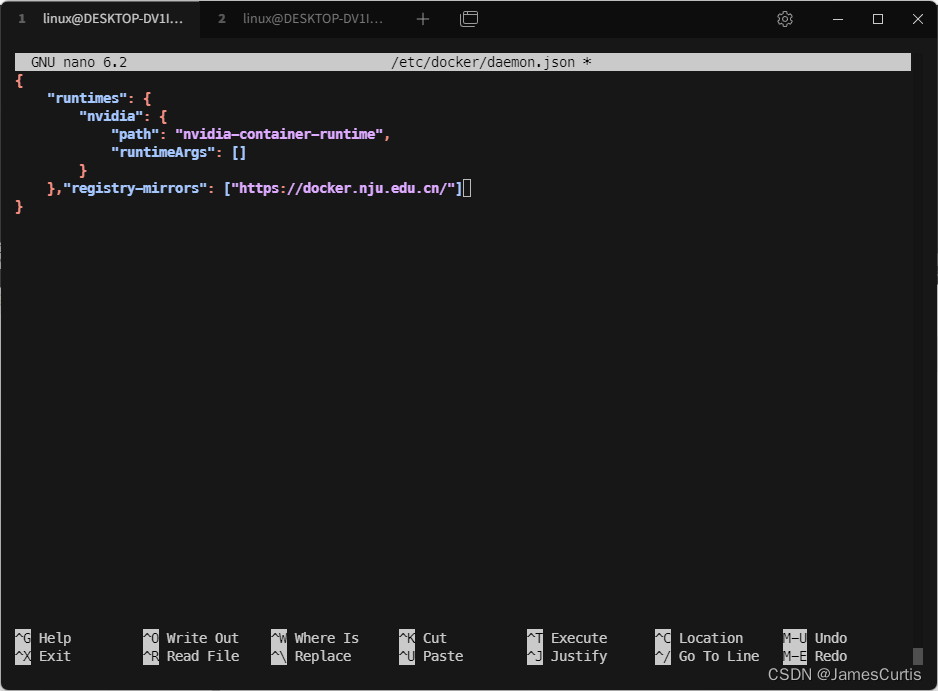Click the ^X Exit shortcut
The height and width of the screenshot is (691, 938).
click(x=43, y=656)
